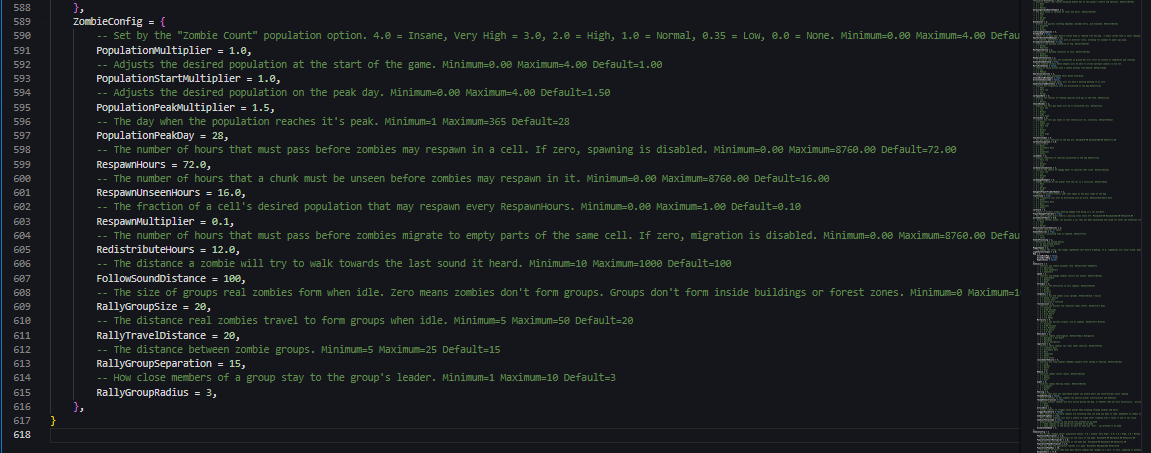The image size is (1151, 453).
Task: Click the PopulationStartMultiplier setting line
Action: pyautogui.click(x=189, y=79)
